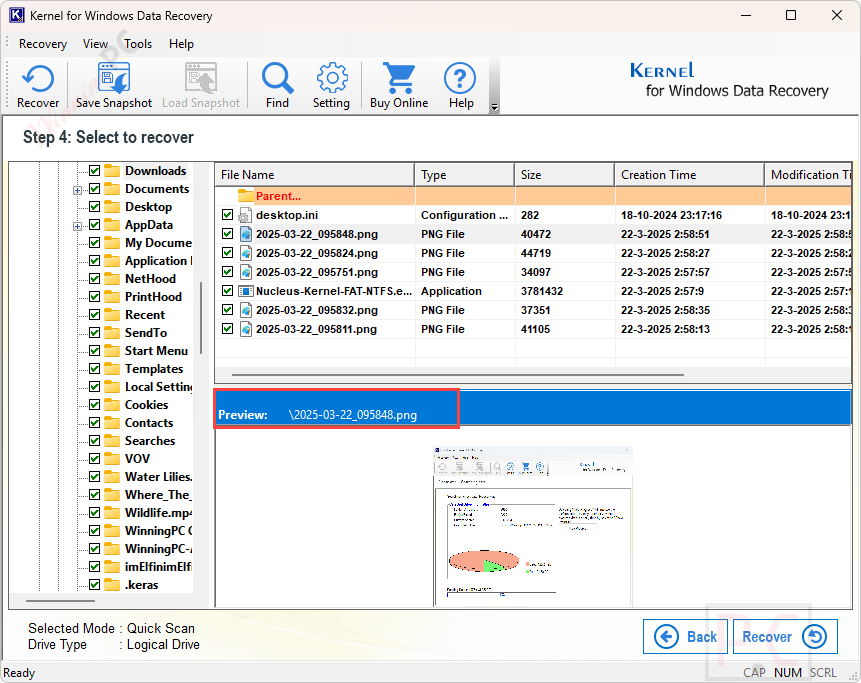Open the toolbar overflow arrow

(494, 107)
